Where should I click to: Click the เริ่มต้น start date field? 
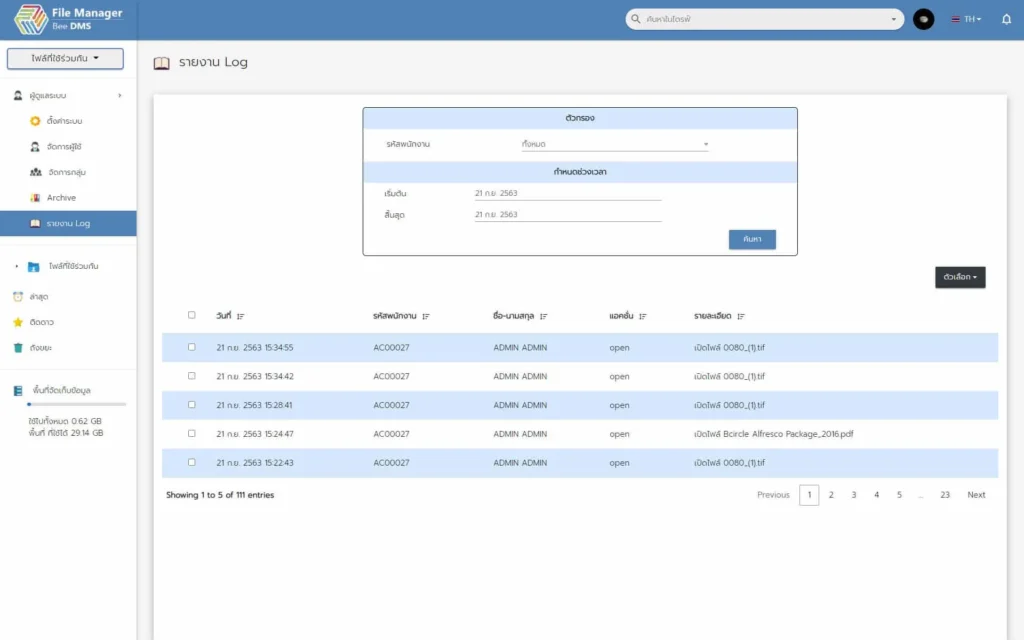567,193
